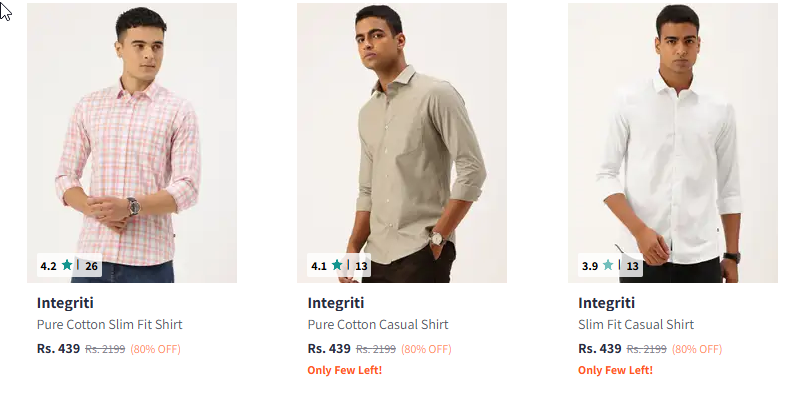The height and width of the screenshot is (404, 796).
Task: Click Only Few Left under Pure Cotton Casual Shirt
Action: click(345, 370)
